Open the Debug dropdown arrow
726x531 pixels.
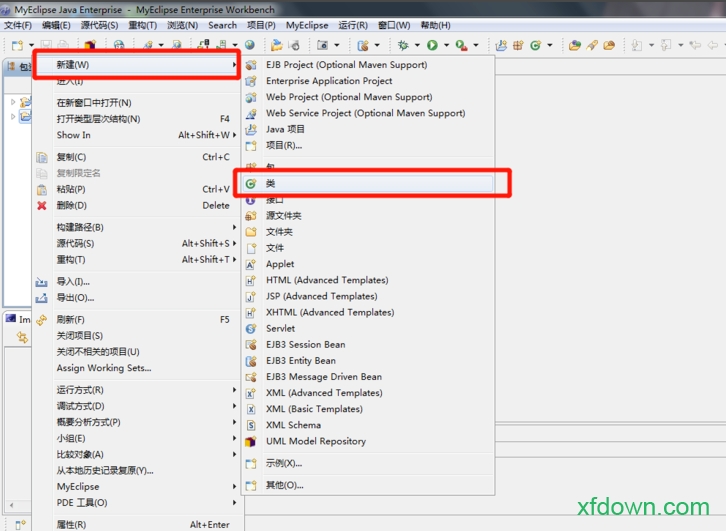417,45
